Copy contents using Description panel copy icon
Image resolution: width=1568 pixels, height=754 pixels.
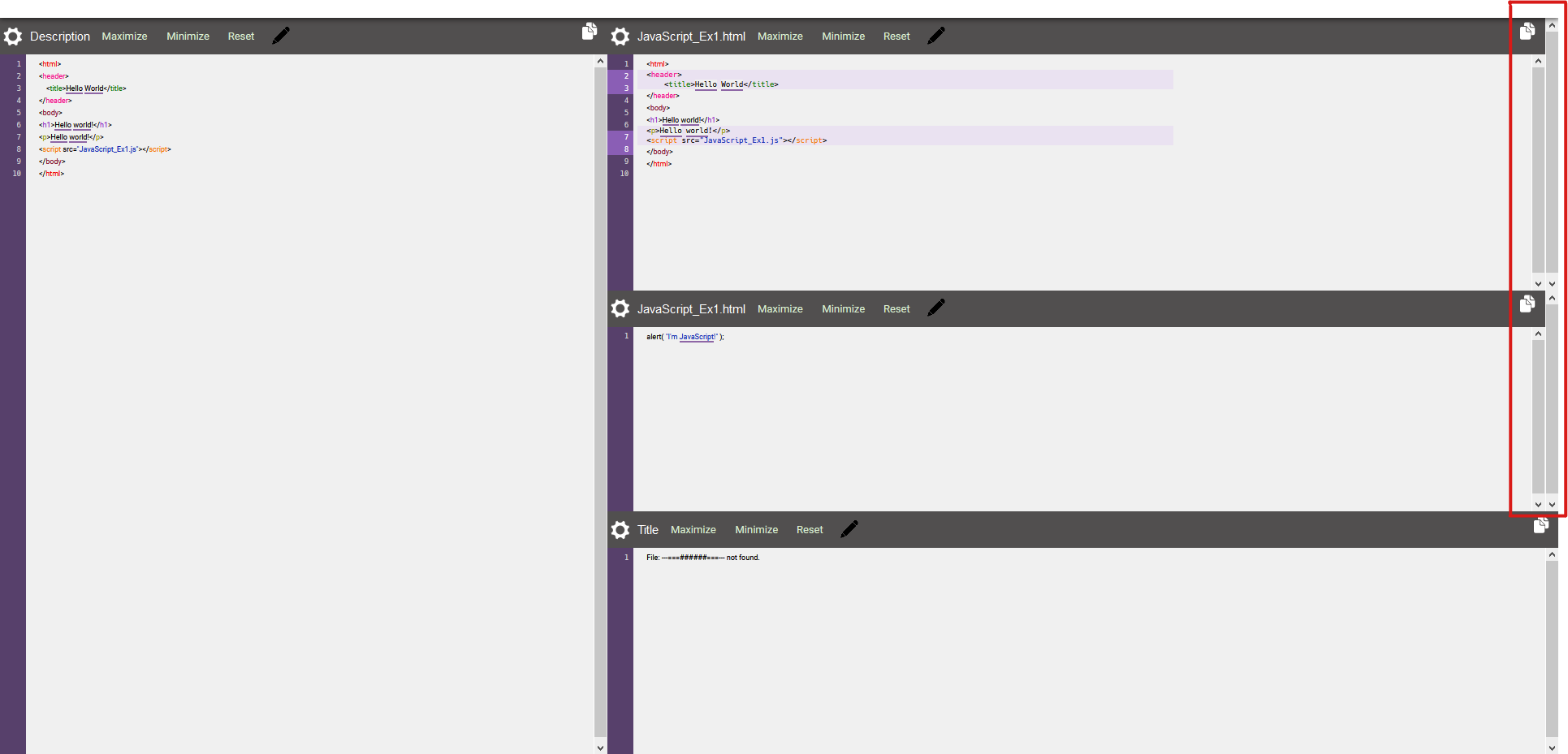click(590, 31)
